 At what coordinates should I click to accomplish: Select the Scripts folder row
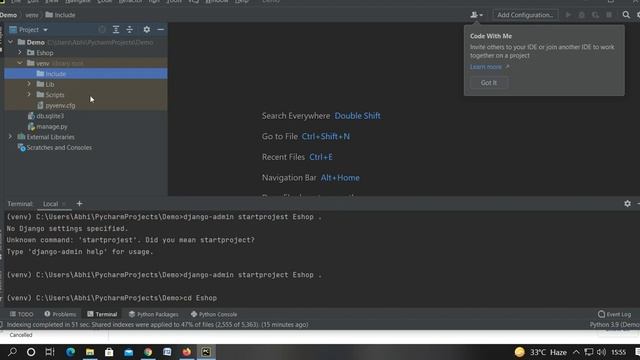86,95
